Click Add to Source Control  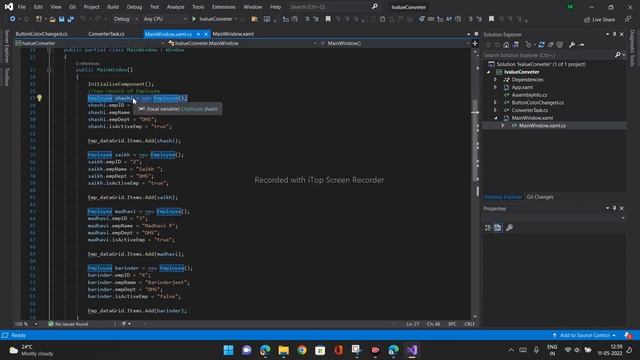[584, 335]
